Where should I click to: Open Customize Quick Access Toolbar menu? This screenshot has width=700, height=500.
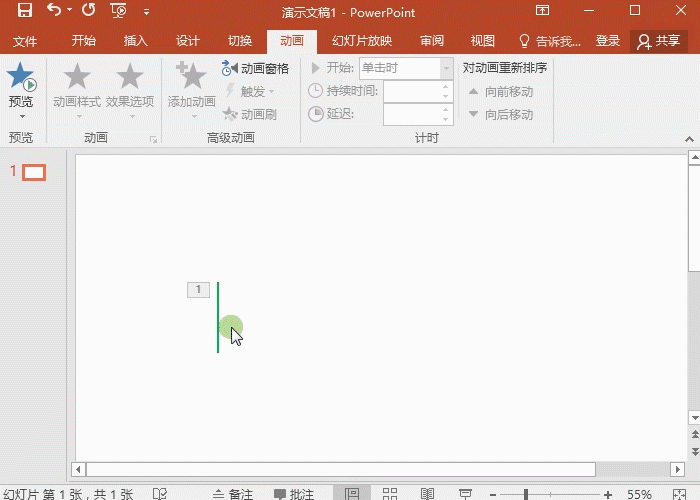tap(146, 12)
